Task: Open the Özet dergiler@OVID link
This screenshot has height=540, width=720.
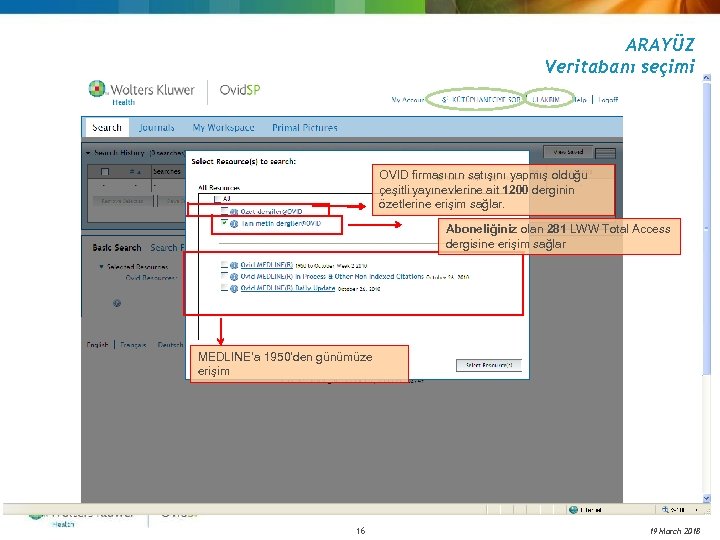Action: pyautogui.click(x=271, y=212)
